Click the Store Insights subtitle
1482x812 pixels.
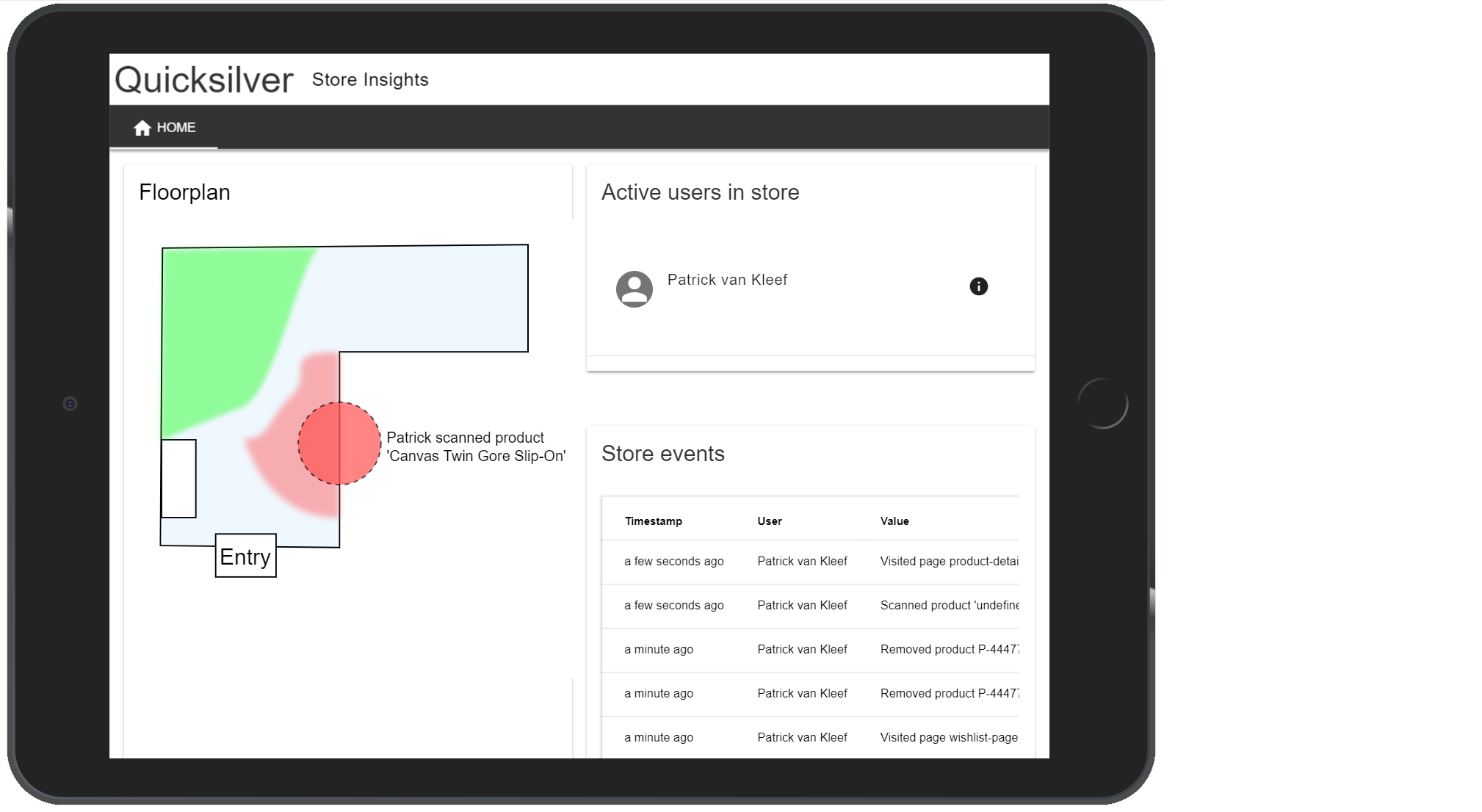pyautogui.click(x=370, y=79)
